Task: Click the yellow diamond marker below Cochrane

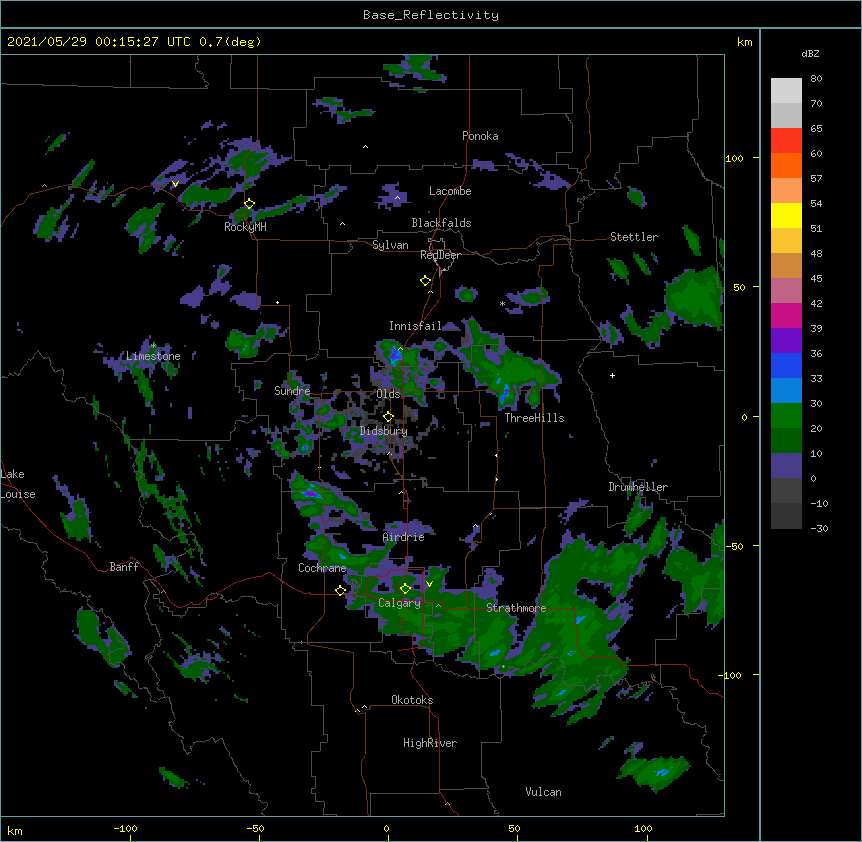Action: (340, 590)
